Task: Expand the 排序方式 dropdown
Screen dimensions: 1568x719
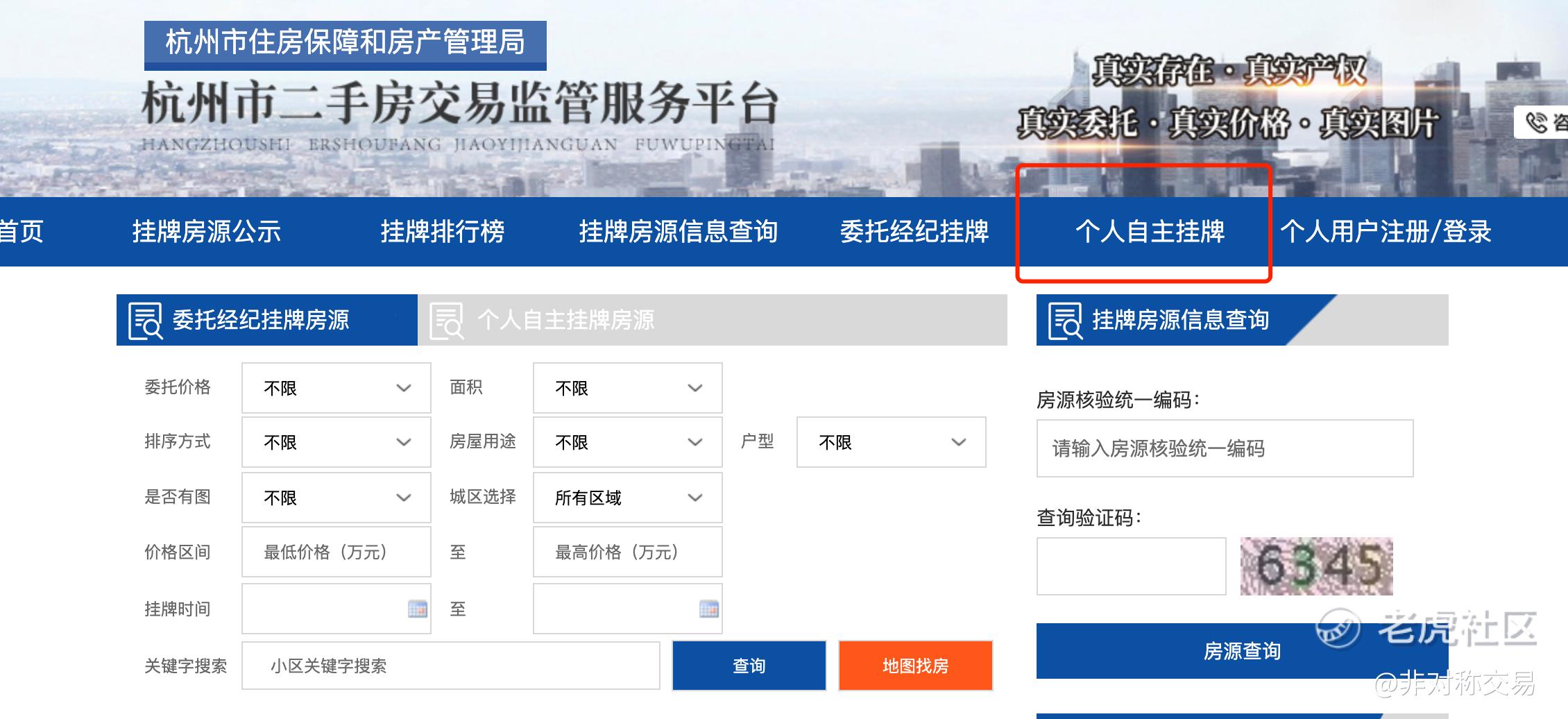Action: (x=336, y=442)
